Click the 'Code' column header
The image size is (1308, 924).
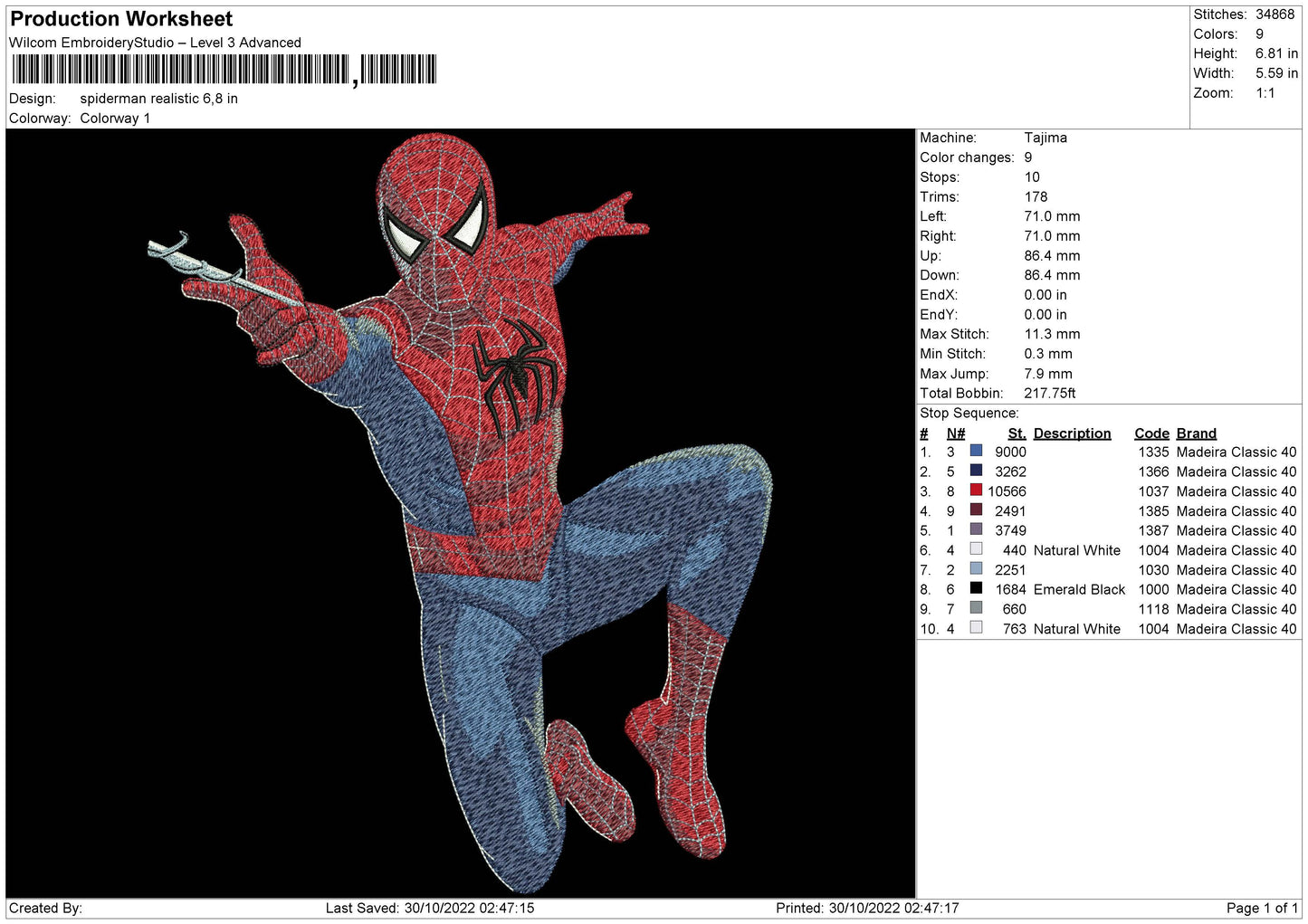[1151, 433]
